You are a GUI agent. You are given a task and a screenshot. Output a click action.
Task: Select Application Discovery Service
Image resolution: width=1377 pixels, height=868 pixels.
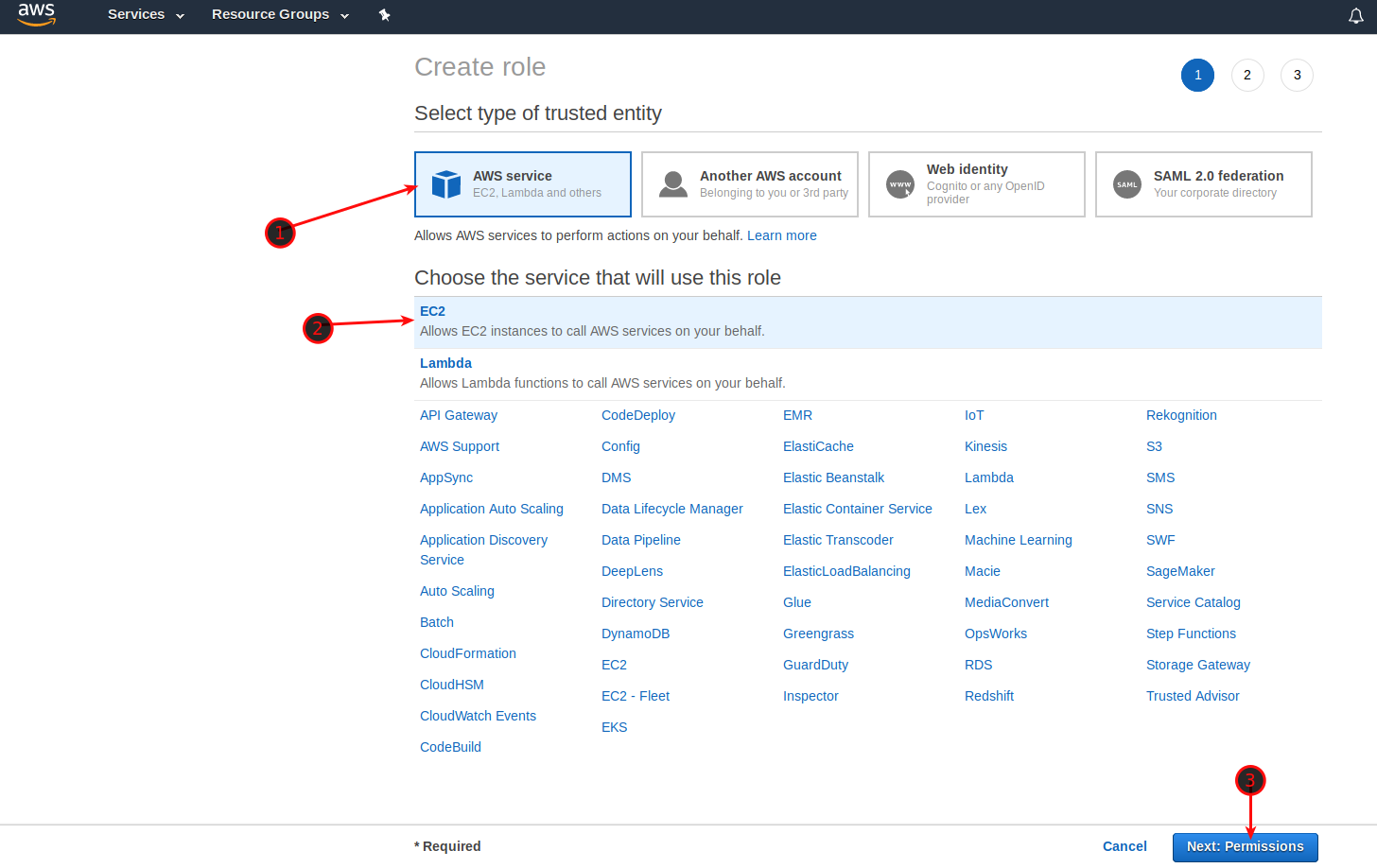[483, 549]
